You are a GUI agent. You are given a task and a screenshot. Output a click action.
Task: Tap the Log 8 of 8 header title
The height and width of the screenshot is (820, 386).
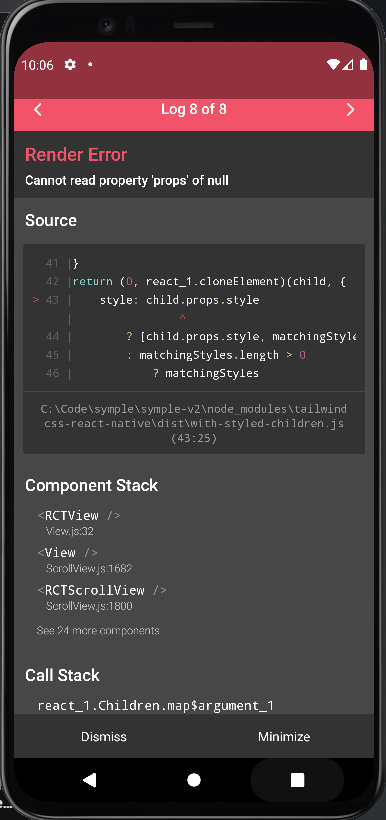pos(194,109)
